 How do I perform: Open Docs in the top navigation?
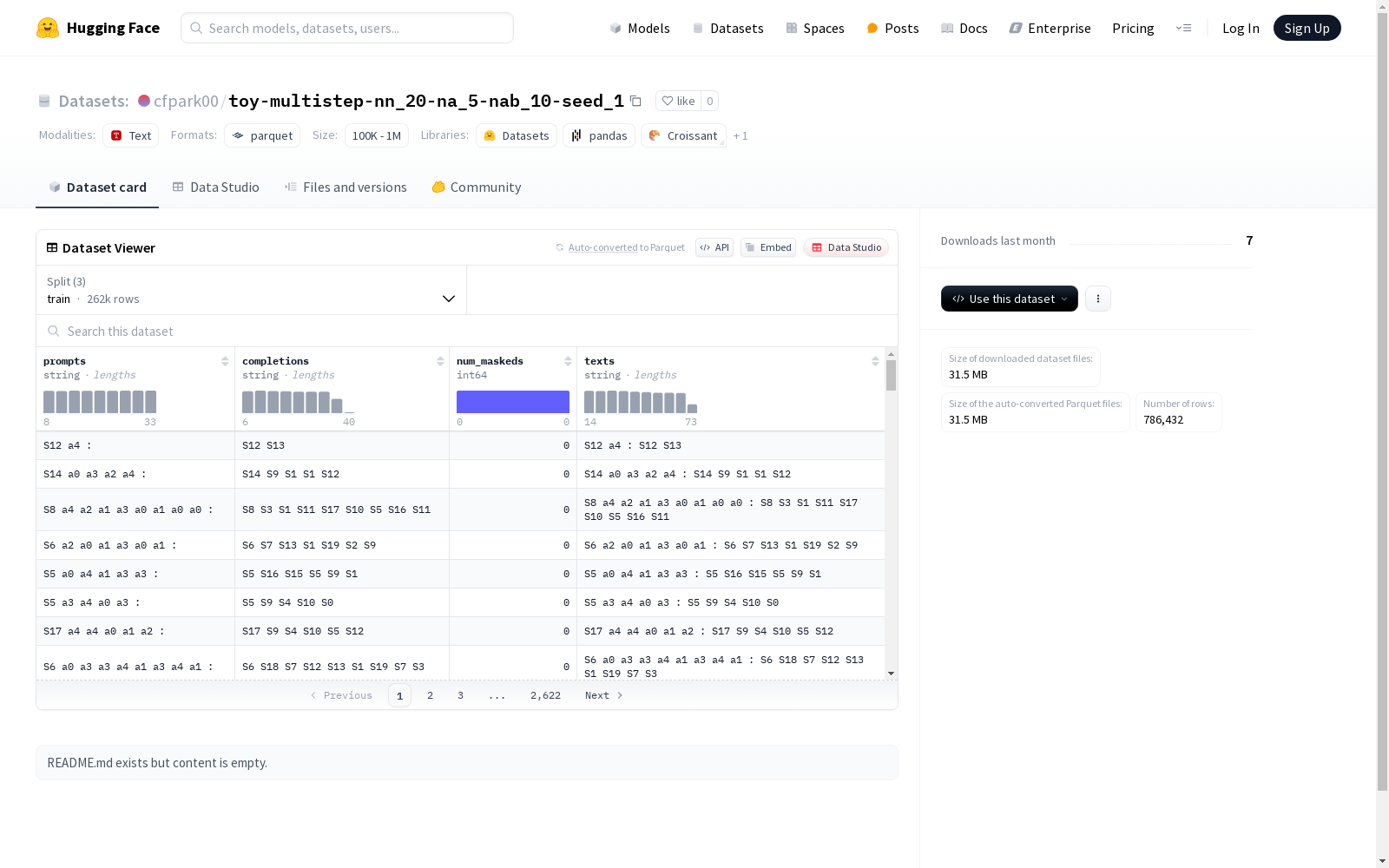964,28
